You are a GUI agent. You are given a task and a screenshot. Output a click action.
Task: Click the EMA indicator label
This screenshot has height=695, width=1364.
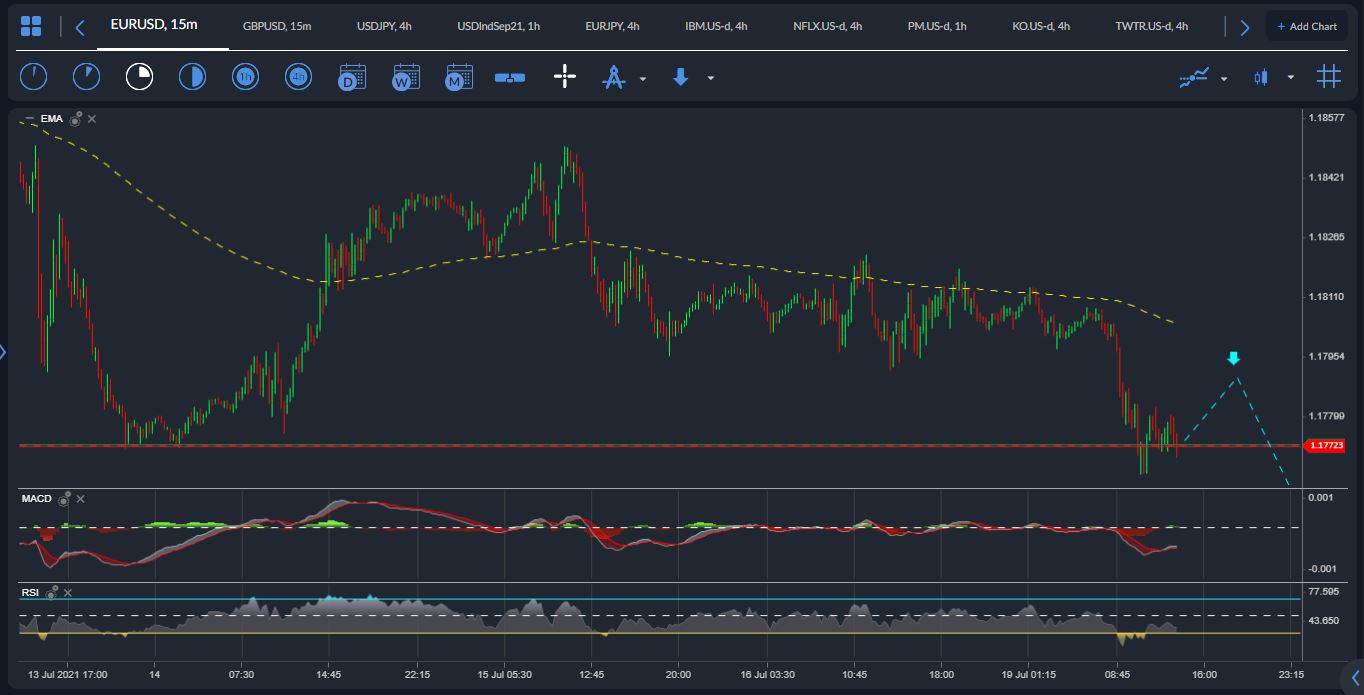pyautogui.click(x=52, y=119)
